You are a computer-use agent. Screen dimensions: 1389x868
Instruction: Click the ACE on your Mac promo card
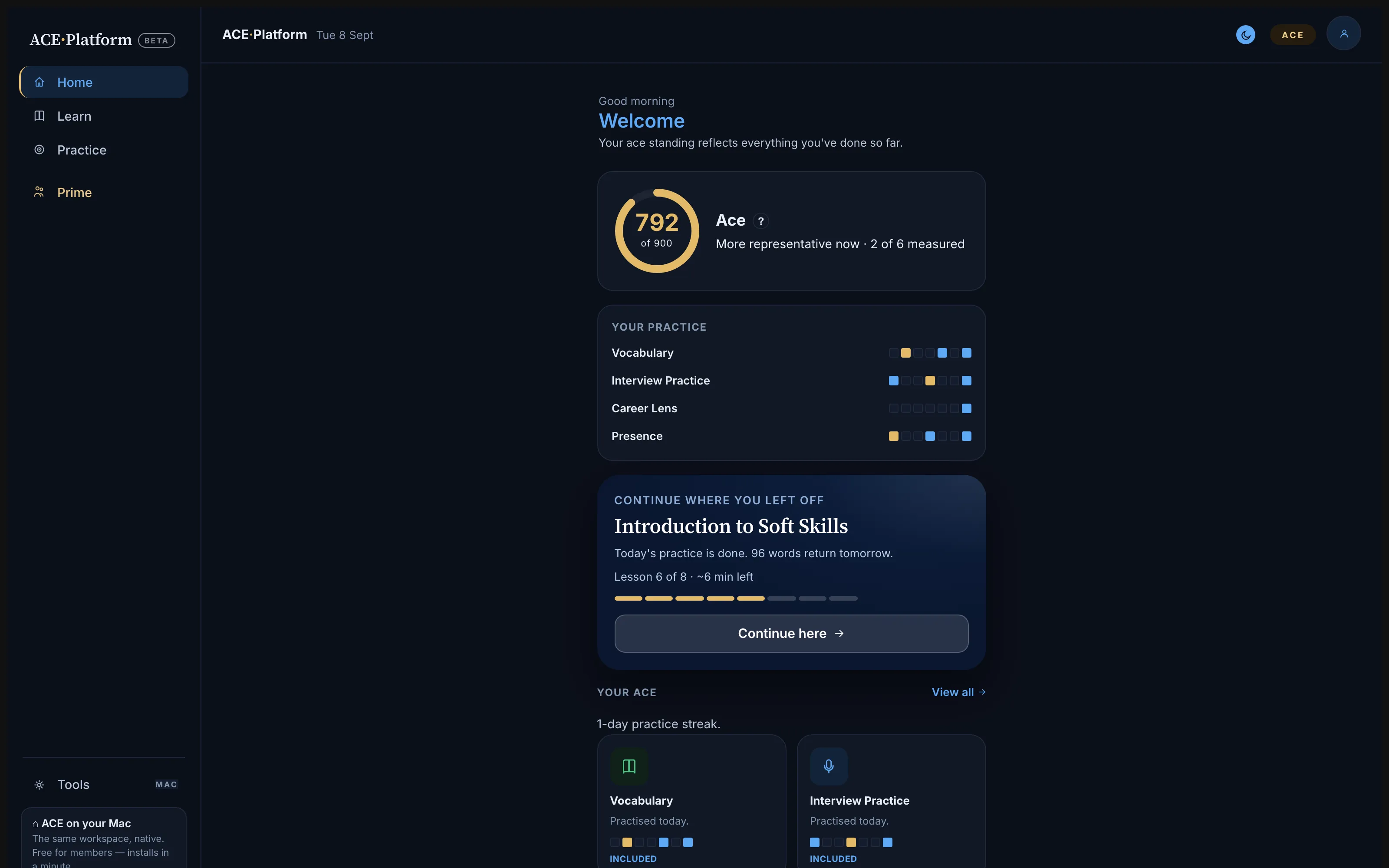pyautogui.click(x=104, y=838)
